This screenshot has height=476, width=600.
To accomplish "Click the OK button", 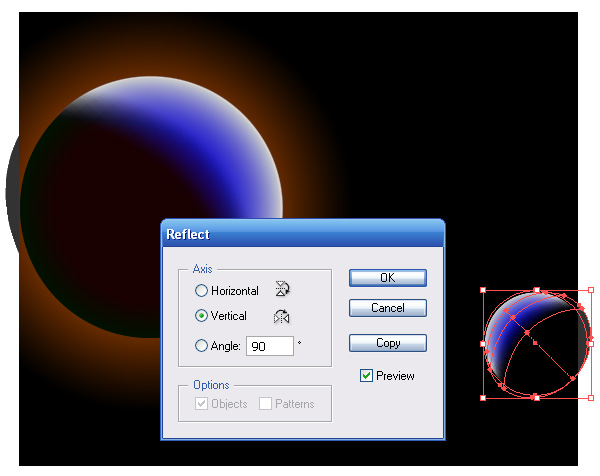I will pyautogui.click(x=388, y=278).
